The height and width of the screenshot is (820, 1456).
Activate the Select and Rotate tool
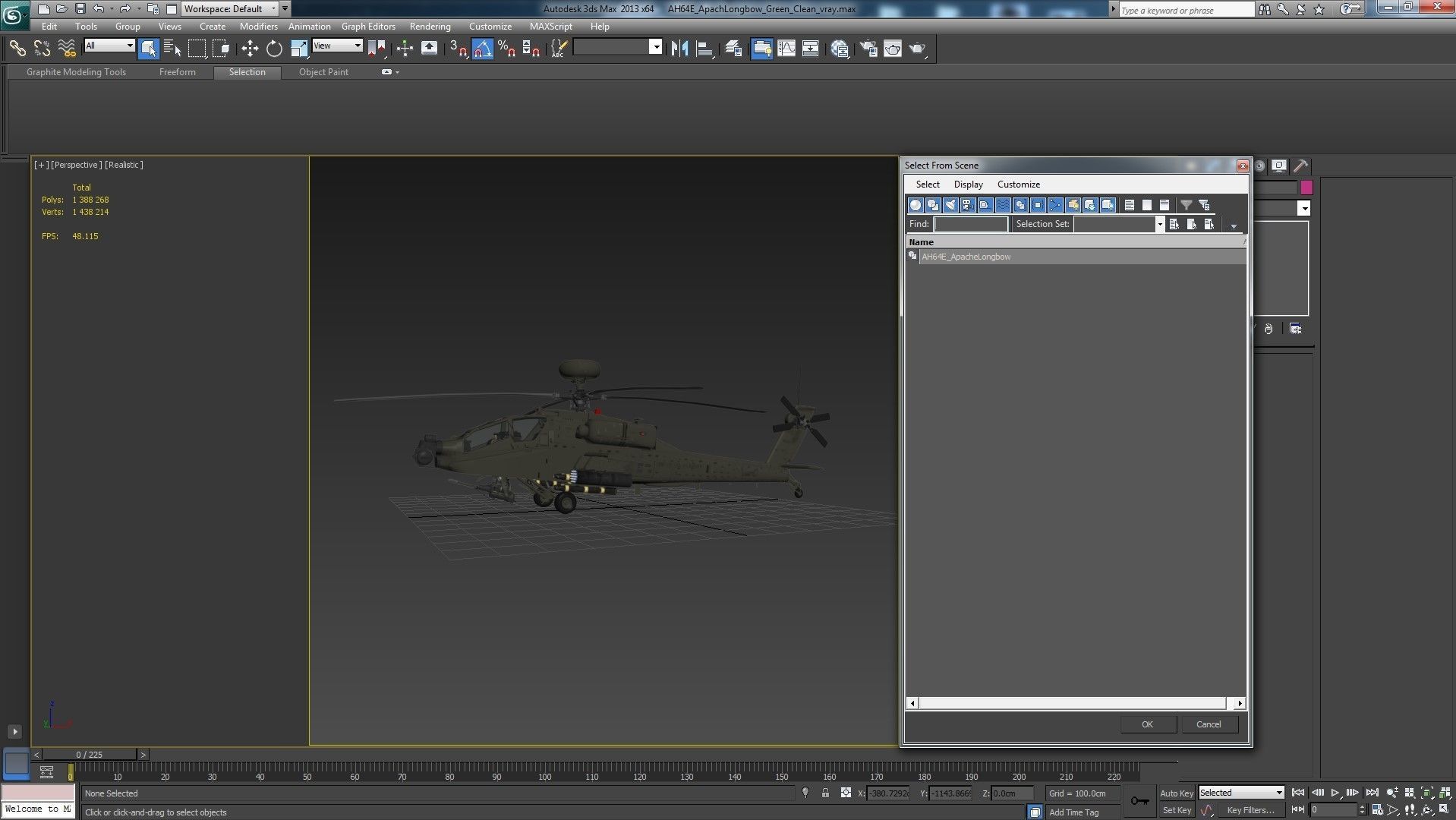click(x=274, y=49)
